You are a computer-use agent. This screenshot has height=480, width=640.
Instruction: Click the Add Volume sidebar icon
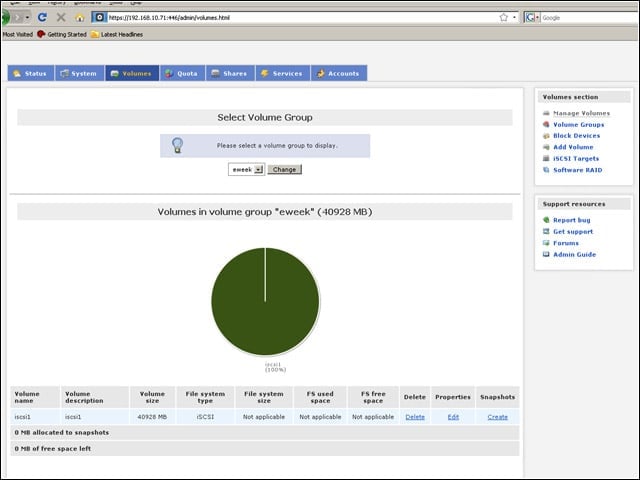[x=546, y=147]
